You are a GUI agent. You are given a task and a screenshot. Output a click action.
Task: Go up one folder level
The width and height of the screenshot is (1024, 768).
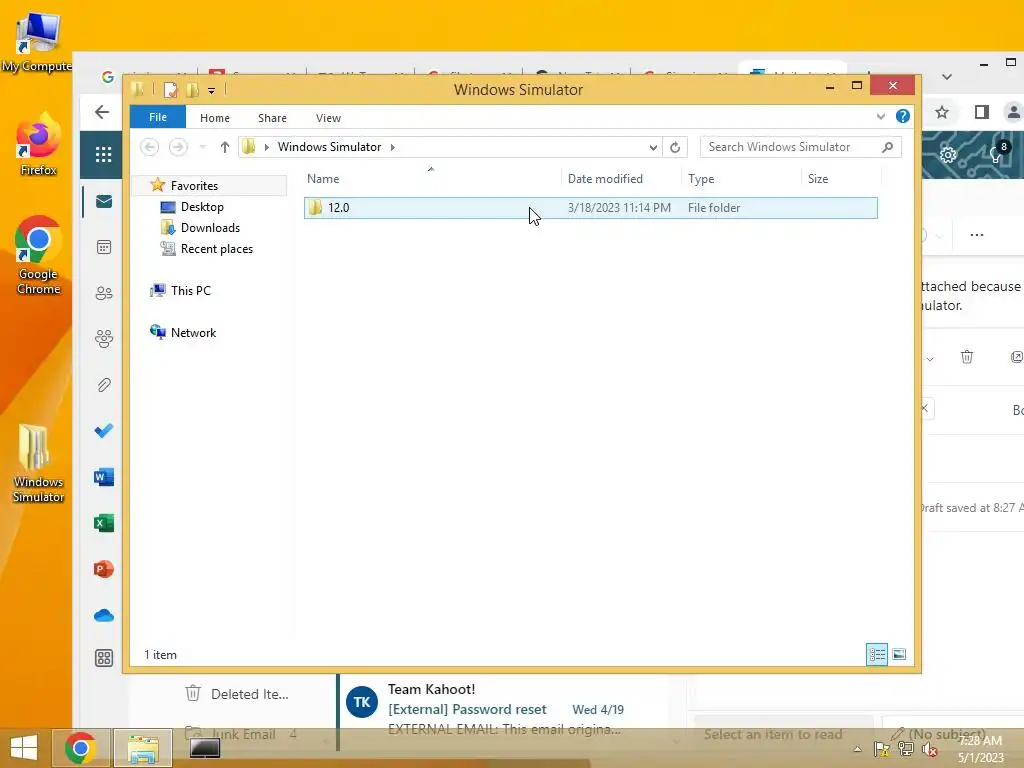click(225, 147)
